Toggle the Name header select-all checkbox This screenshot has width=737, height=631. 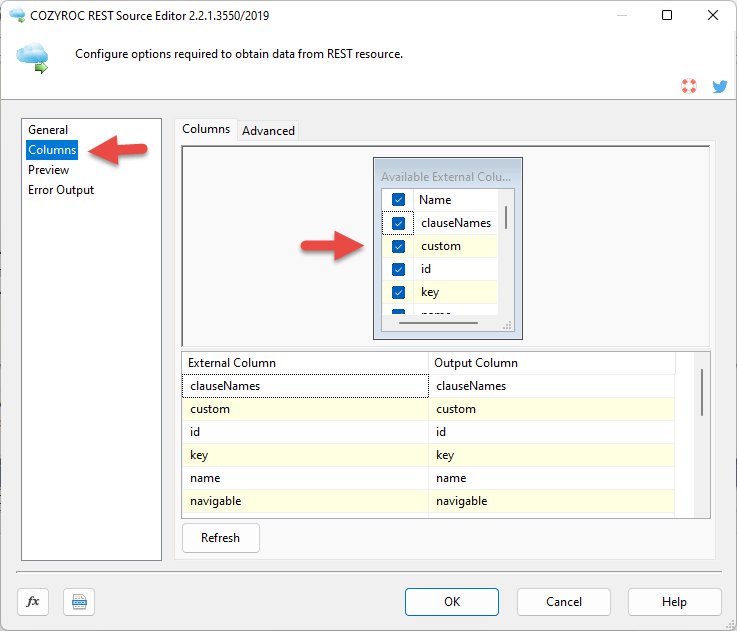(398, 200)
